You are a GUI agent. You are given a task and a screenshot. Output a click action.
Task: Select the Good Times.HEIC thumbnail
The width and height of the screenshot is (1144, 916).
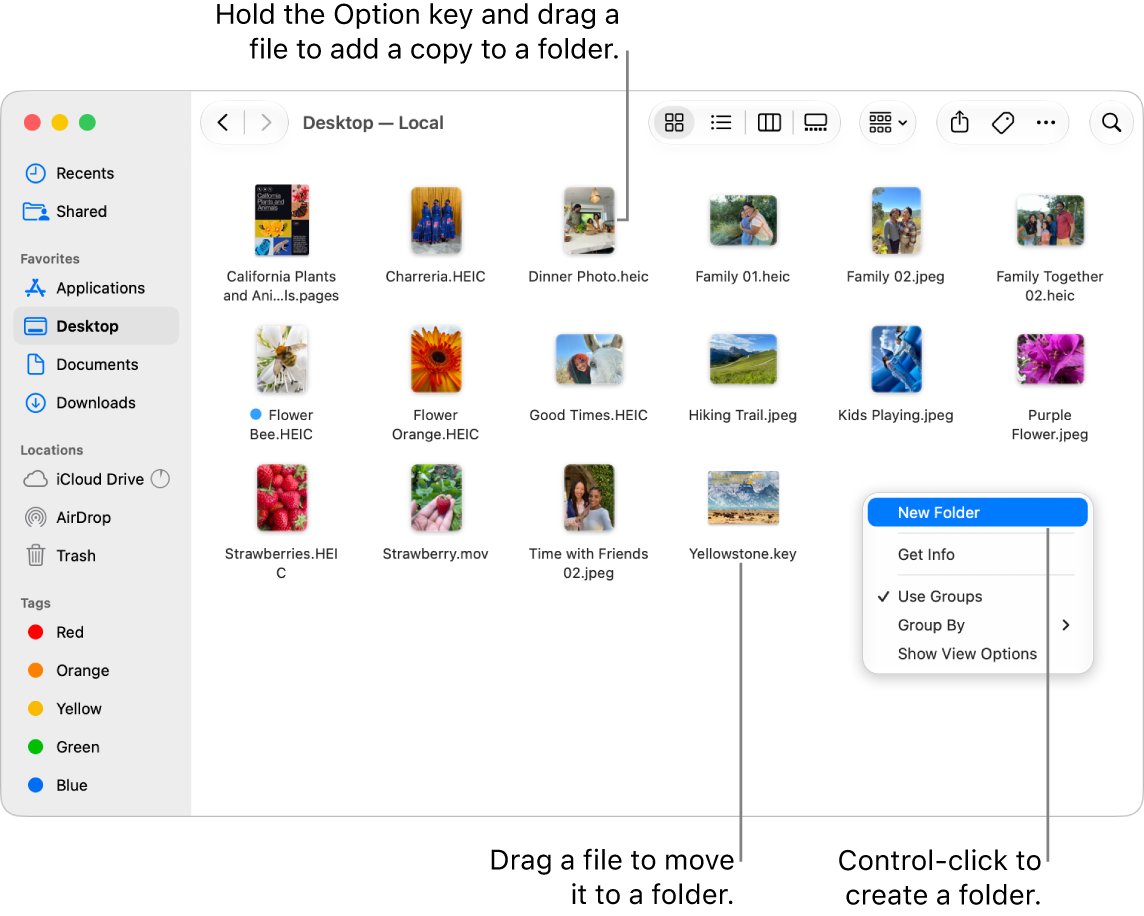pos(589,359)
